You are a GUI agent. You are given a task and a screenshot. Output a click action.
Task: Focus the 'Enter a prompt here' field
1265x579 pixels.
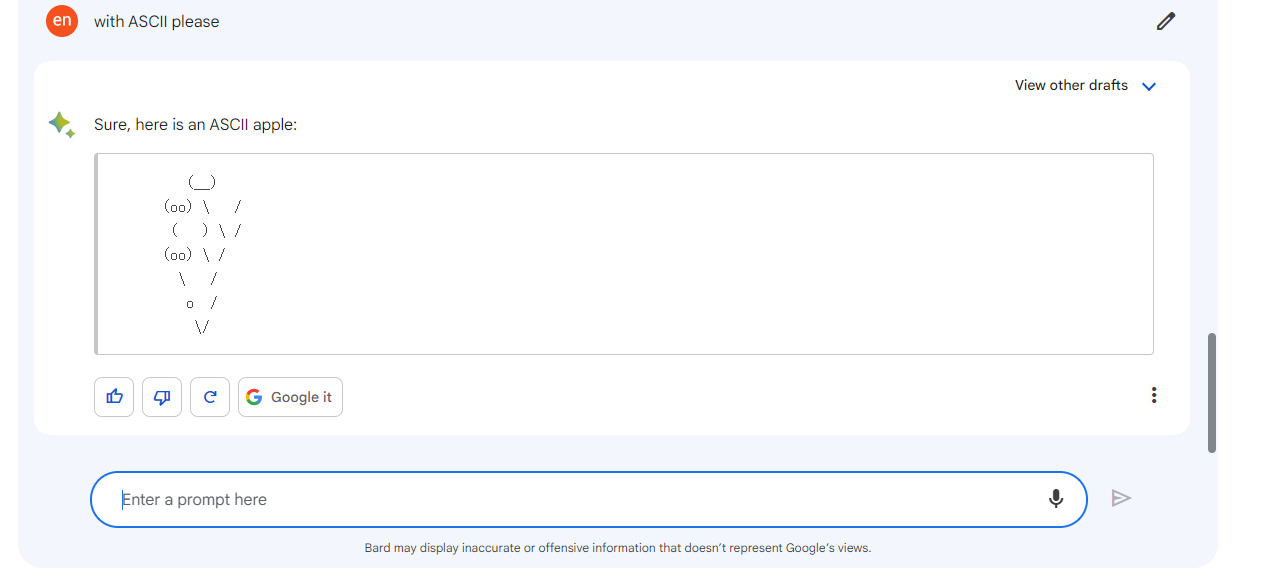coord(570,499)
